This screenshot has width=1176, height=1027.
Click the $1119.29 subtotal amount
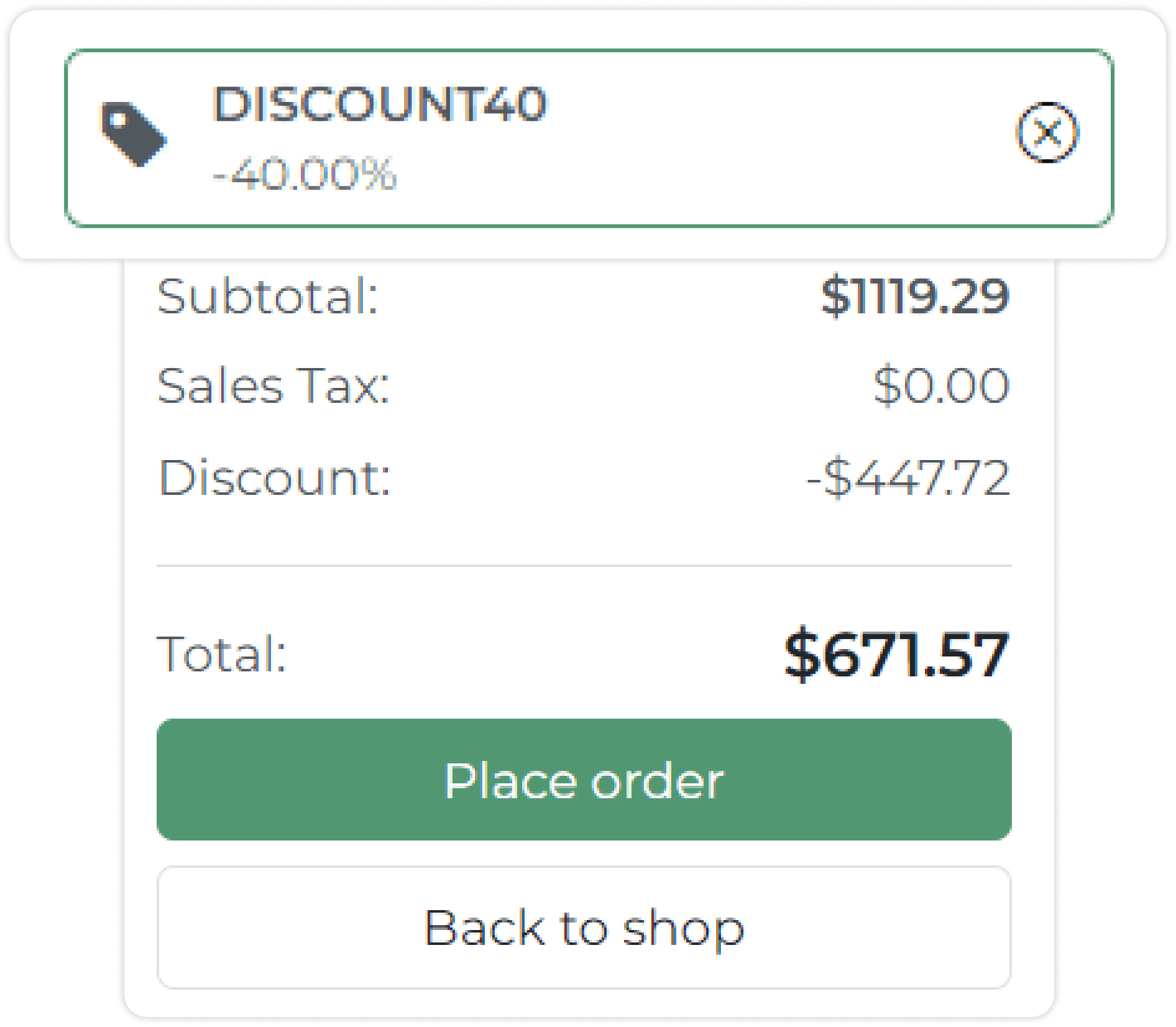click(x=914, y=297)
